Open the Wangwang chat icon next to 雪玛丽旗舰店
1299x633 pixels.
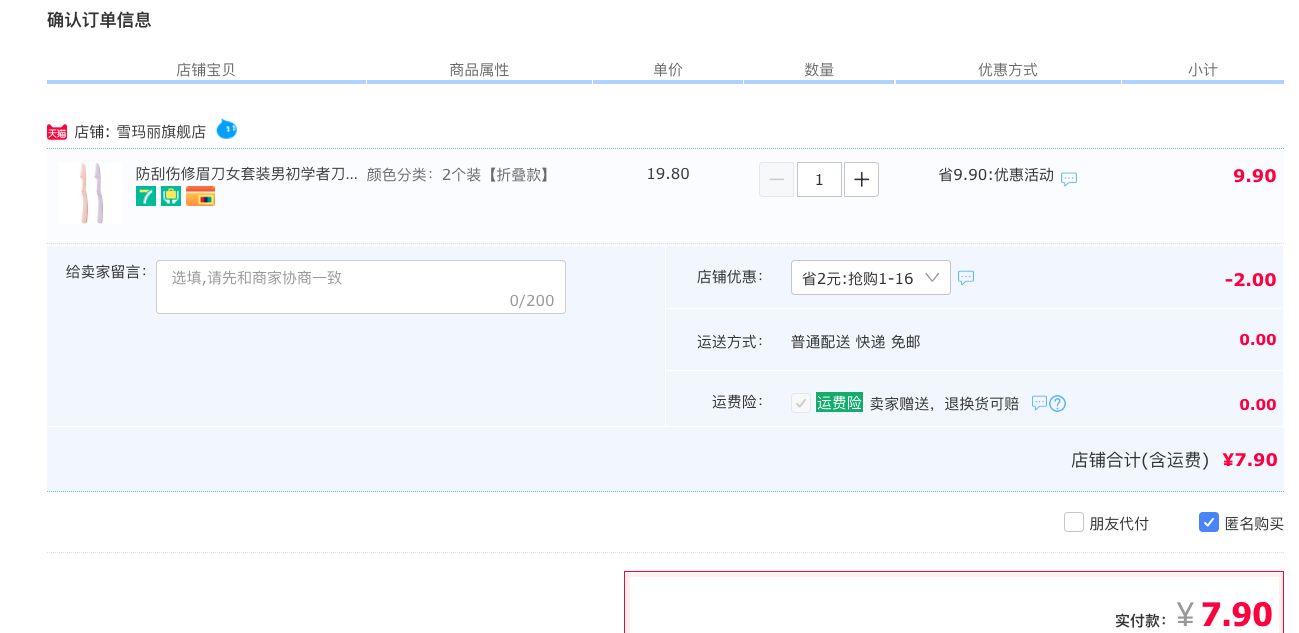coord(227,129)
